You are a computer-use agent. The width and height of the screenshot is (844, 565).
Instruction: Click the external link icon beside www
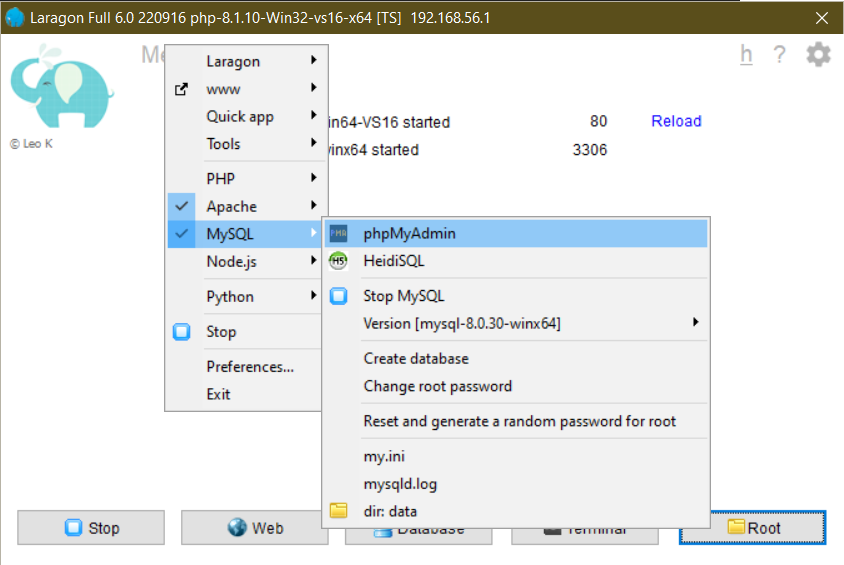tap(181, 89)
